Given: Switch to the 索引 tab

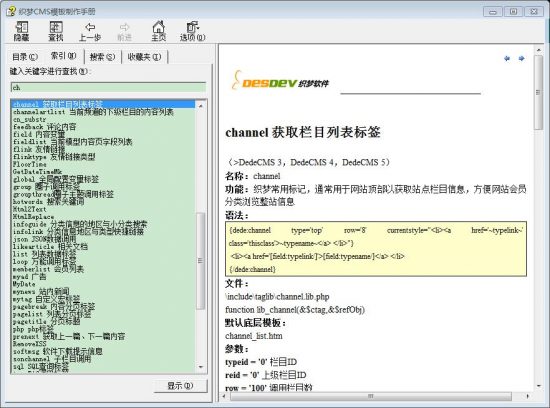Looking at the screenshot, I should [x=63, y=56].
